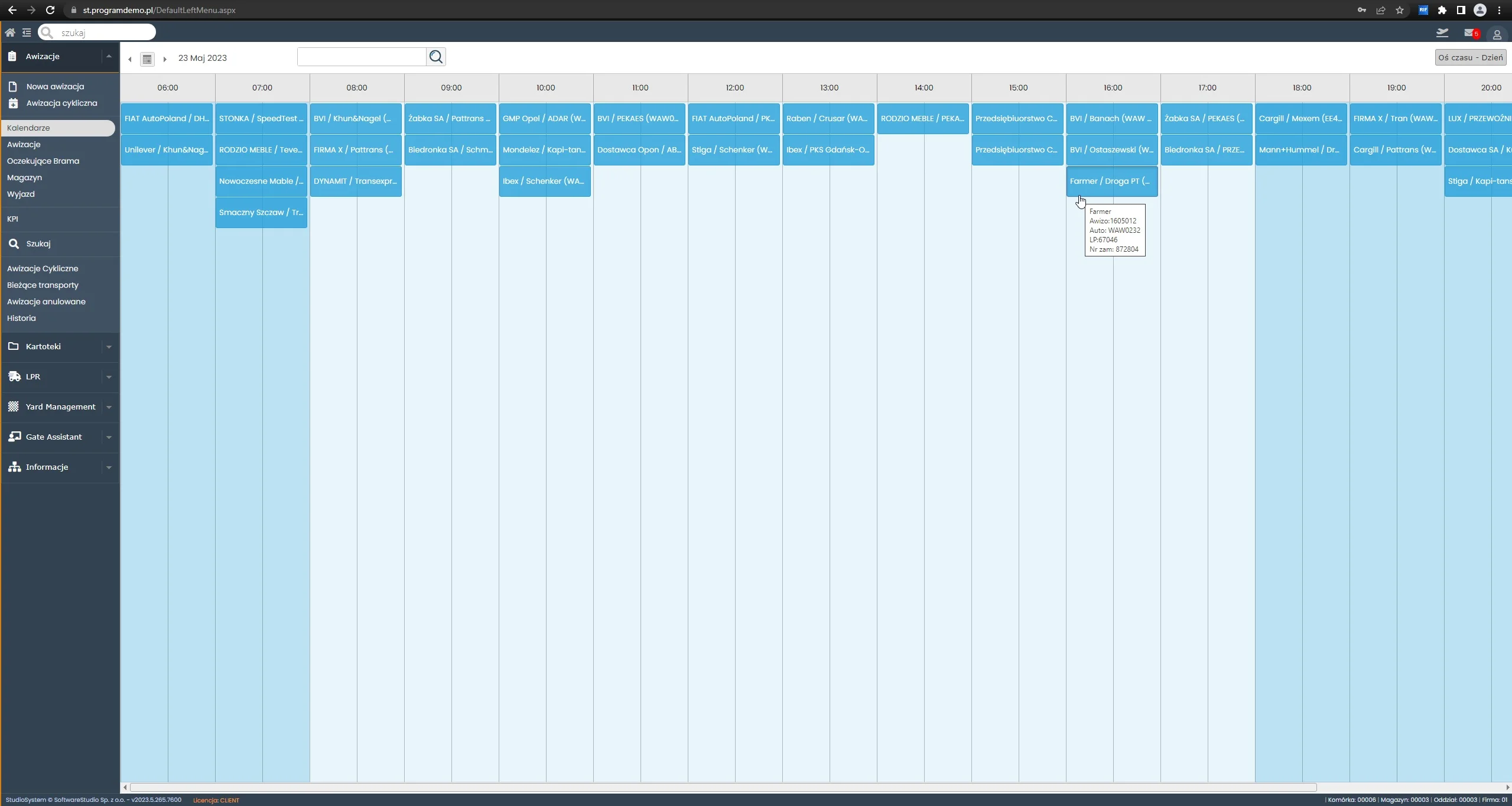1512x806 pixels.
Task: Expand the Yard Management section
Action: (x=109, y=407)
